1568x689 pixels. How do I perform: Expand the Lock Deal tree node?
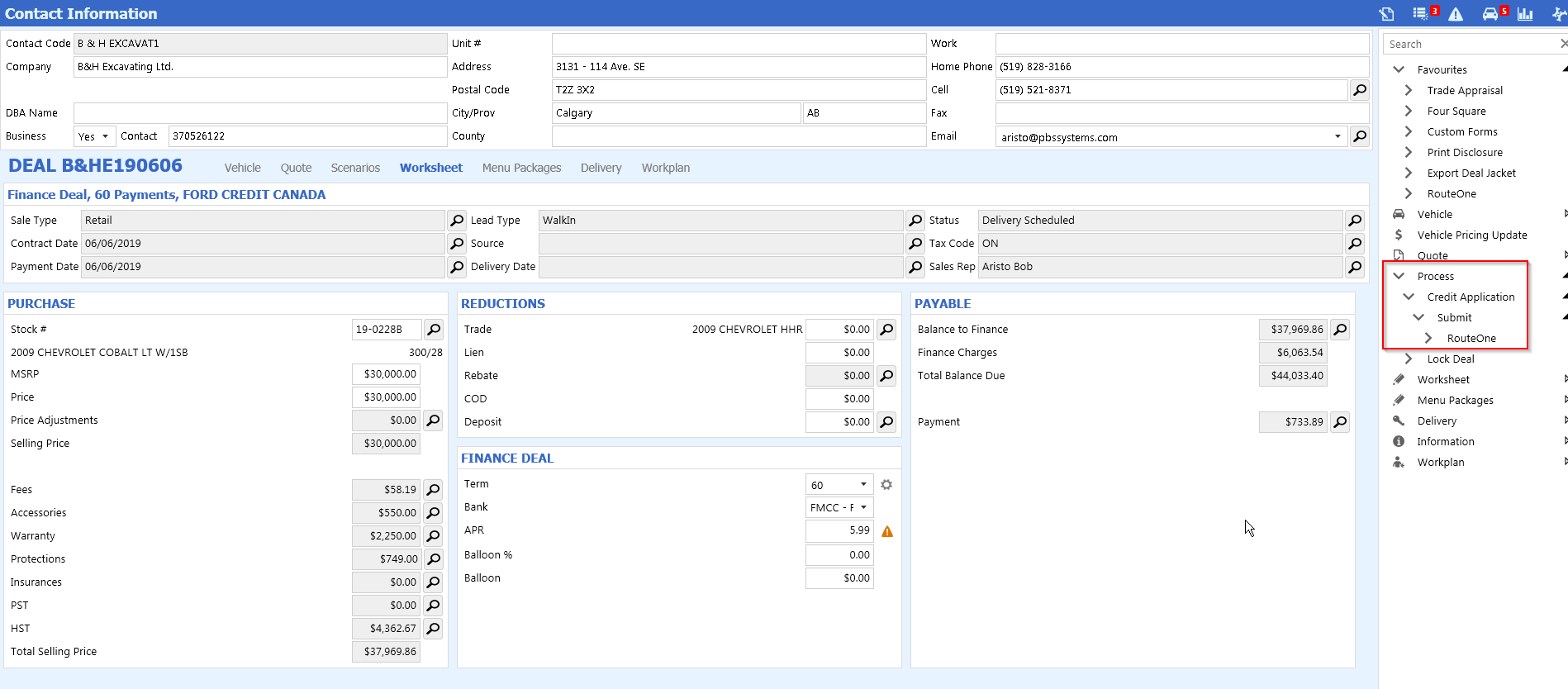[x=1409, y=359]
